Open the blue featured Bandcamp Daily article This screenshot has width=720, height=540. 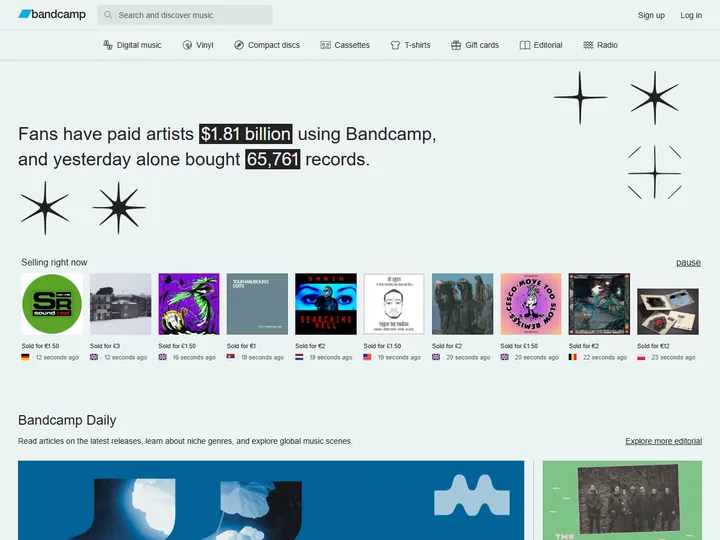271,501
